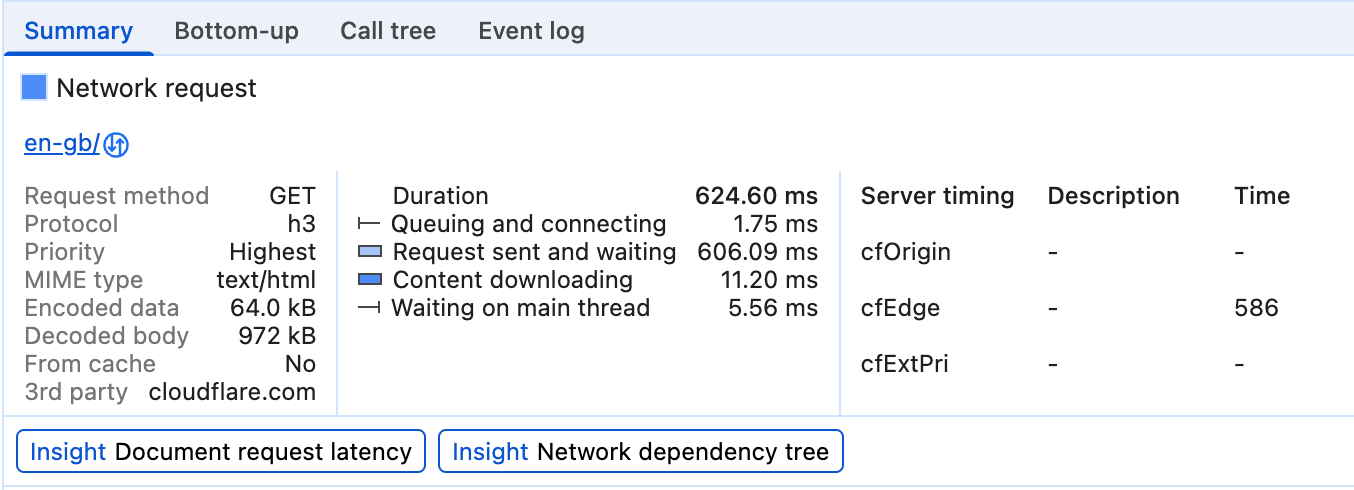
Task: Click the Content downloading legend box
Action: 369,280
